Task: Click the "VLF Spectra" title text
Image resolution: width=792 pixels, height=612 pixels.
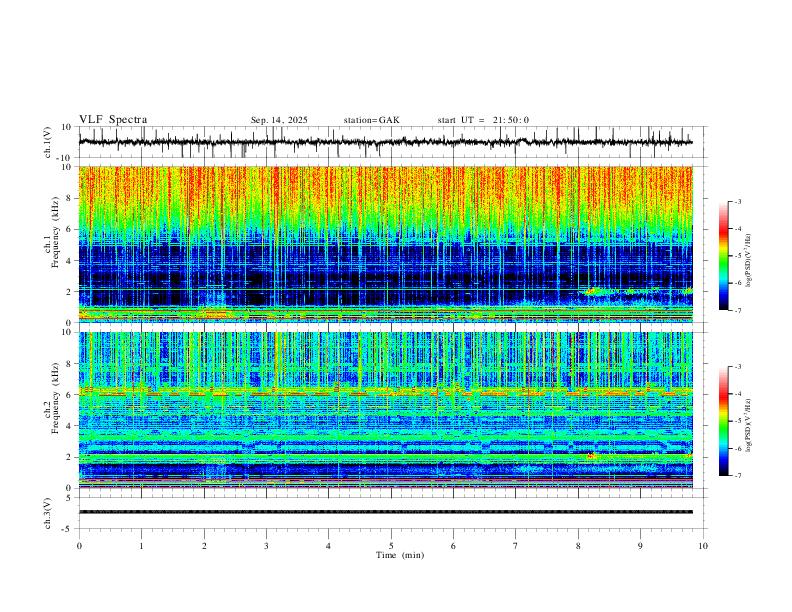Action: 113,120
